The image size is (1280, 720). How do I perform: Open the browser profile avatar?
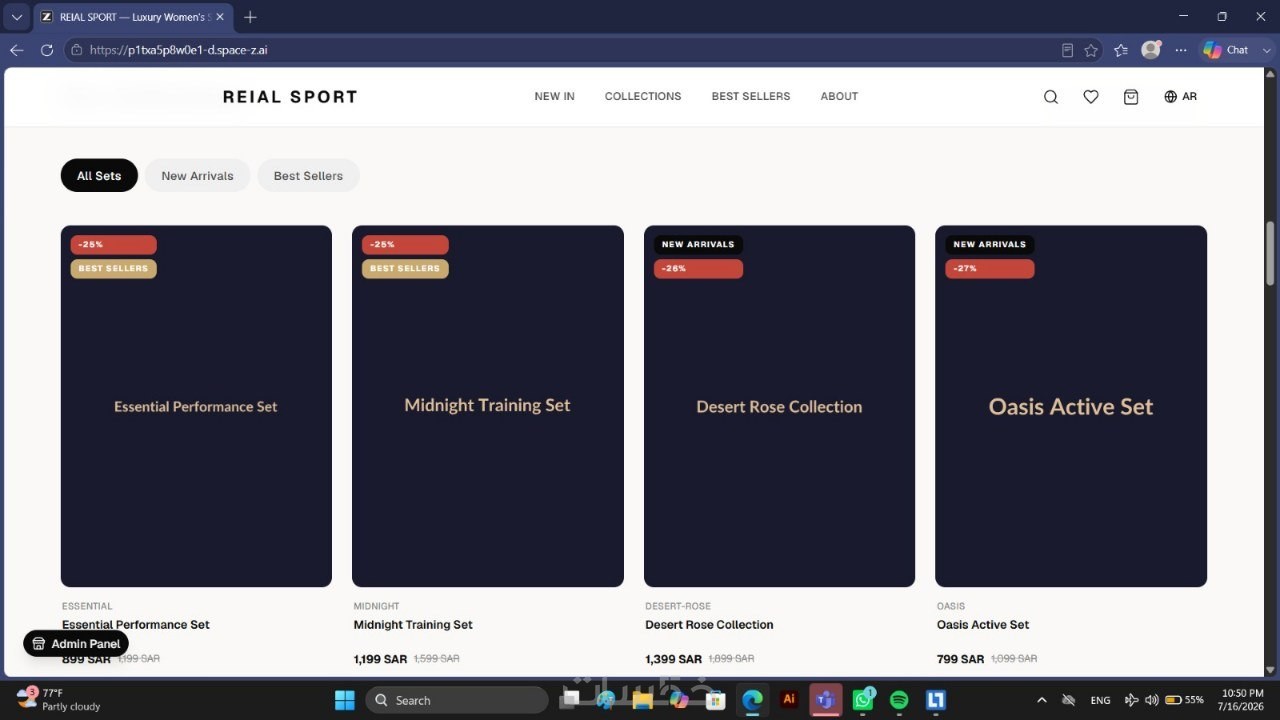coord(1151,49)
